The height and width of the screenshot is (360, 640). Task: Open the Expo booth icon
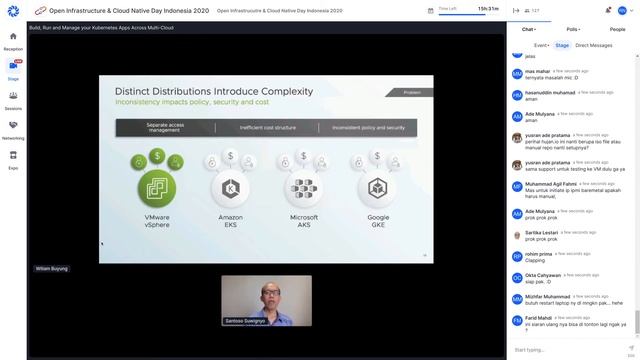13,155
